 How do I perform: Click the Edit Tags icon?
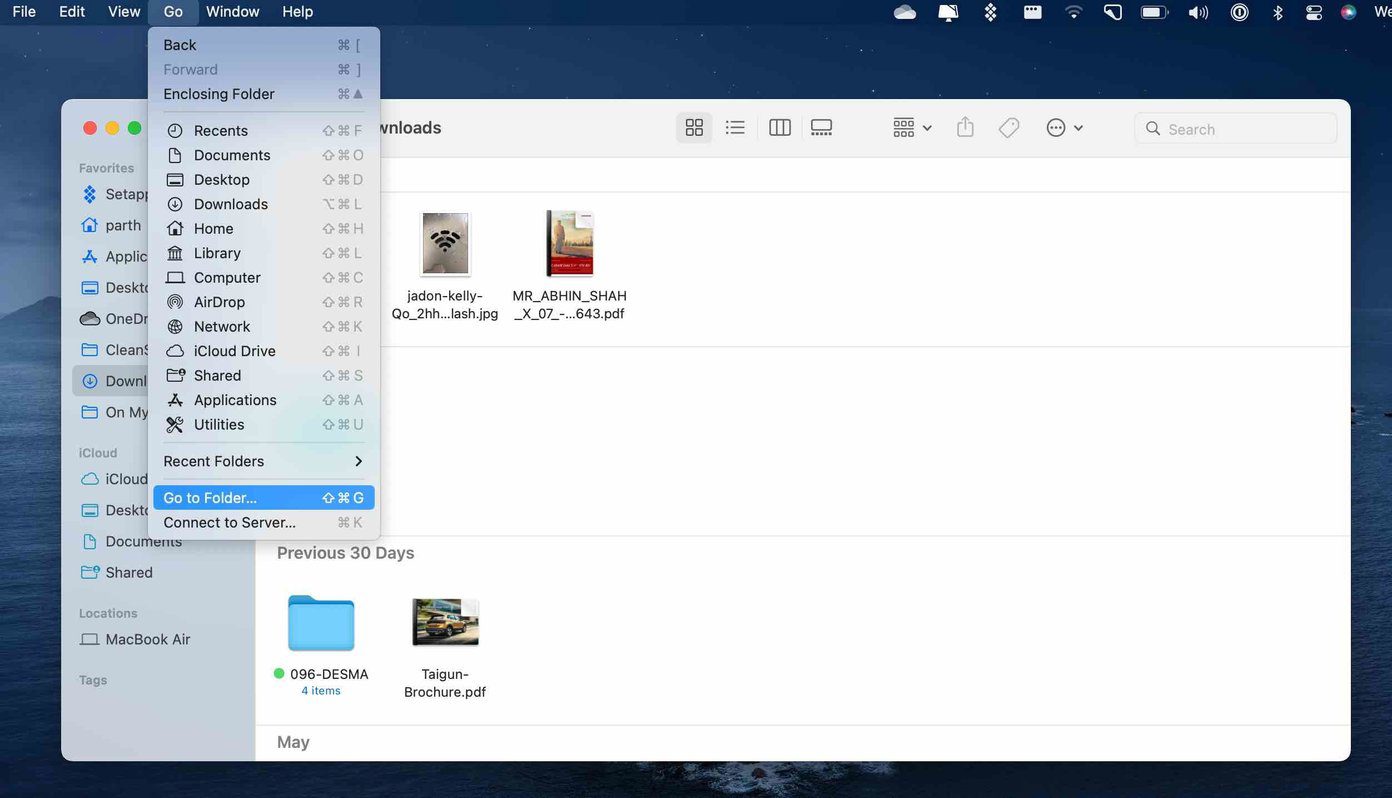tap(1009, 128)
